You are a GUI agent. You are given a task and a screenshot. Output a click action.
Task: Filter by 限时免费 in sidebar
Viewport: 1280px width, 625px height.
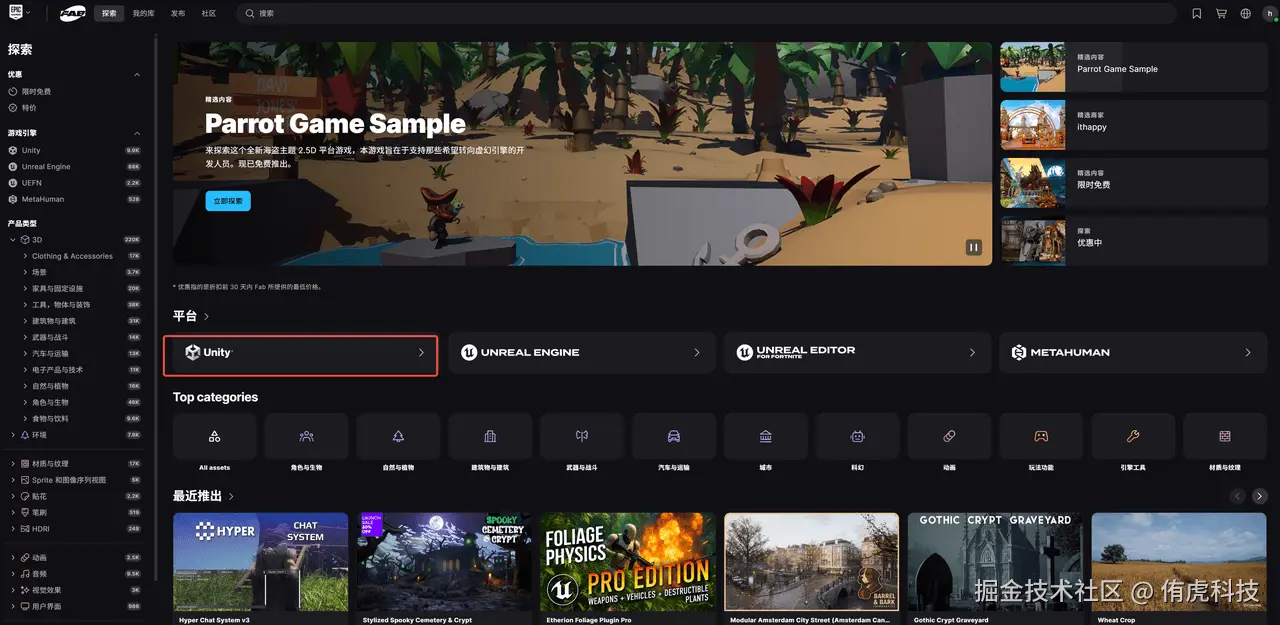(x=36, y=91)
